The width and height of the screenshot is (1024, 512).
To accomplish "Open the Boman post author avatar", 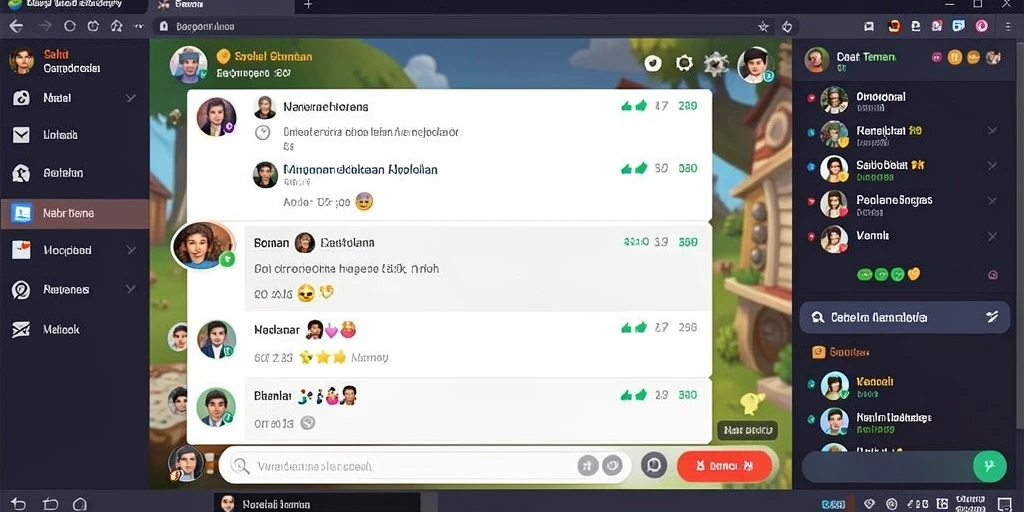I will [x=203, y=246].
